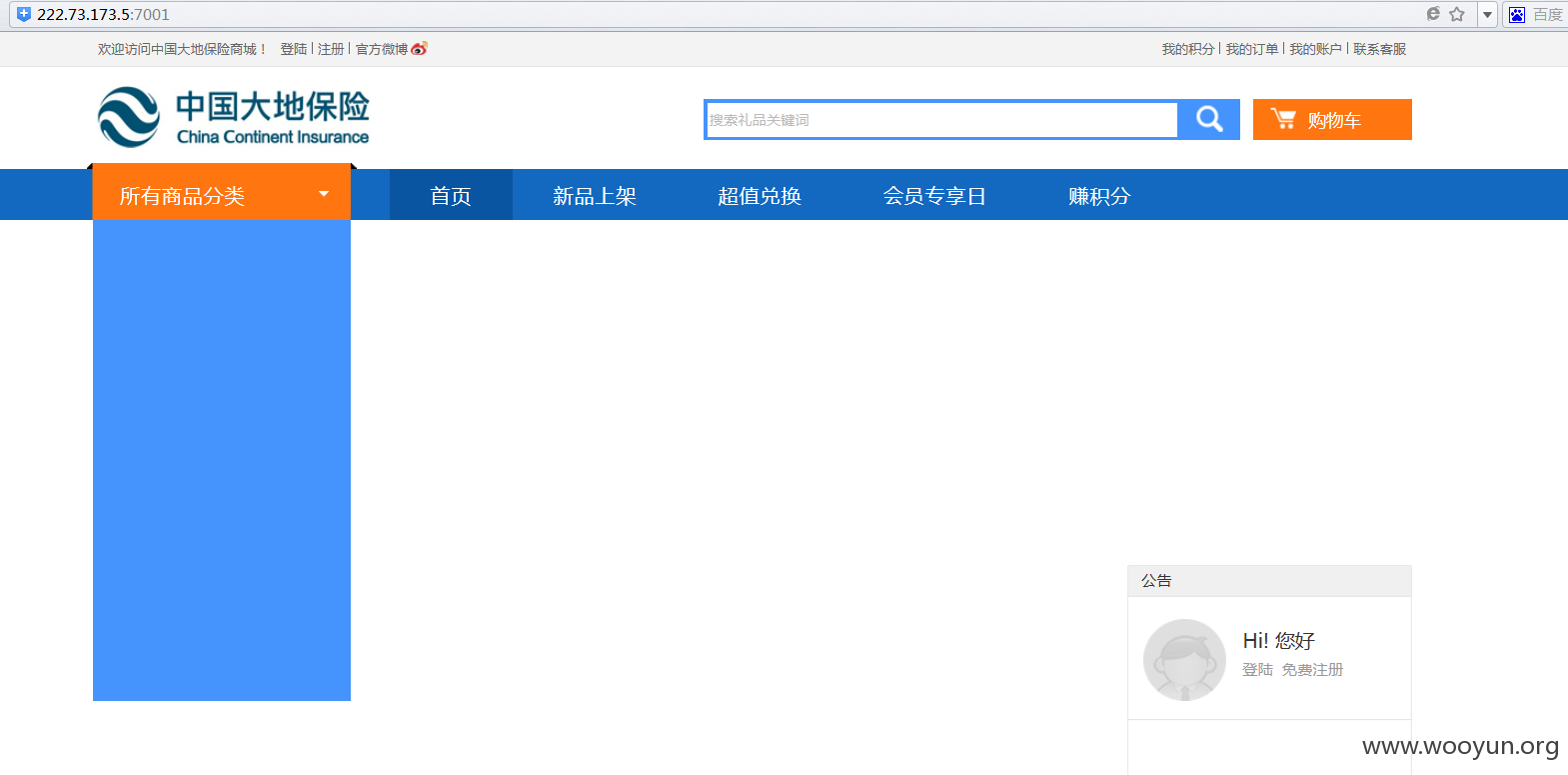This screenshot has height=775, width=1568.
Task: Click the gift keyword search field
Action: [x=942, y=120]
